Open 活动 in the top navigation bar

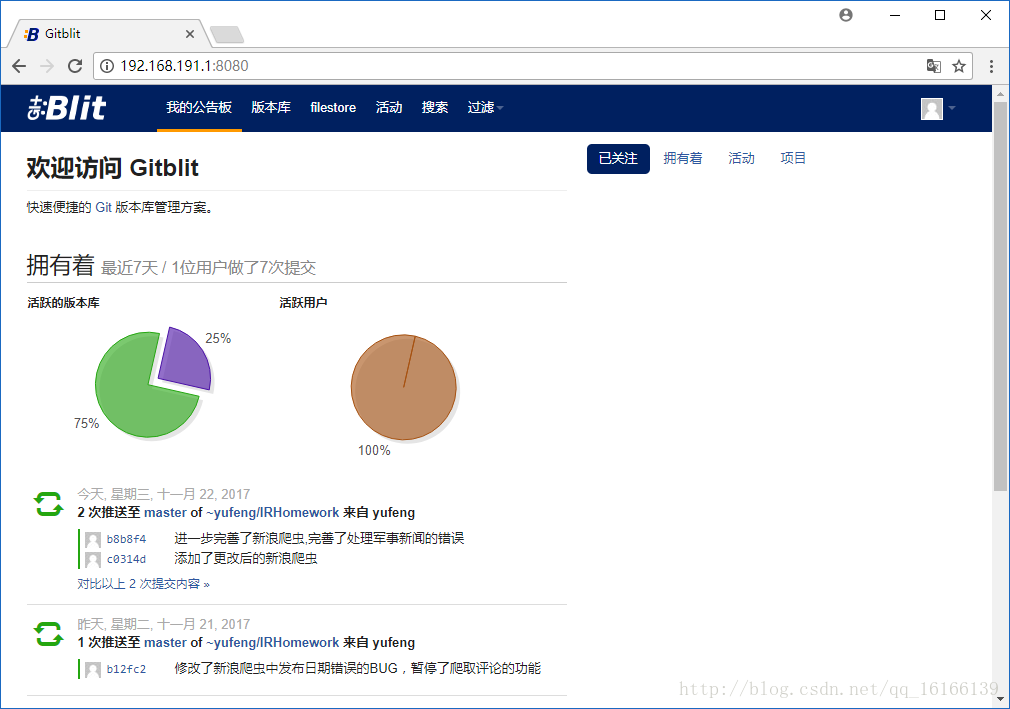pyautogui.click(x=389, y=108)
